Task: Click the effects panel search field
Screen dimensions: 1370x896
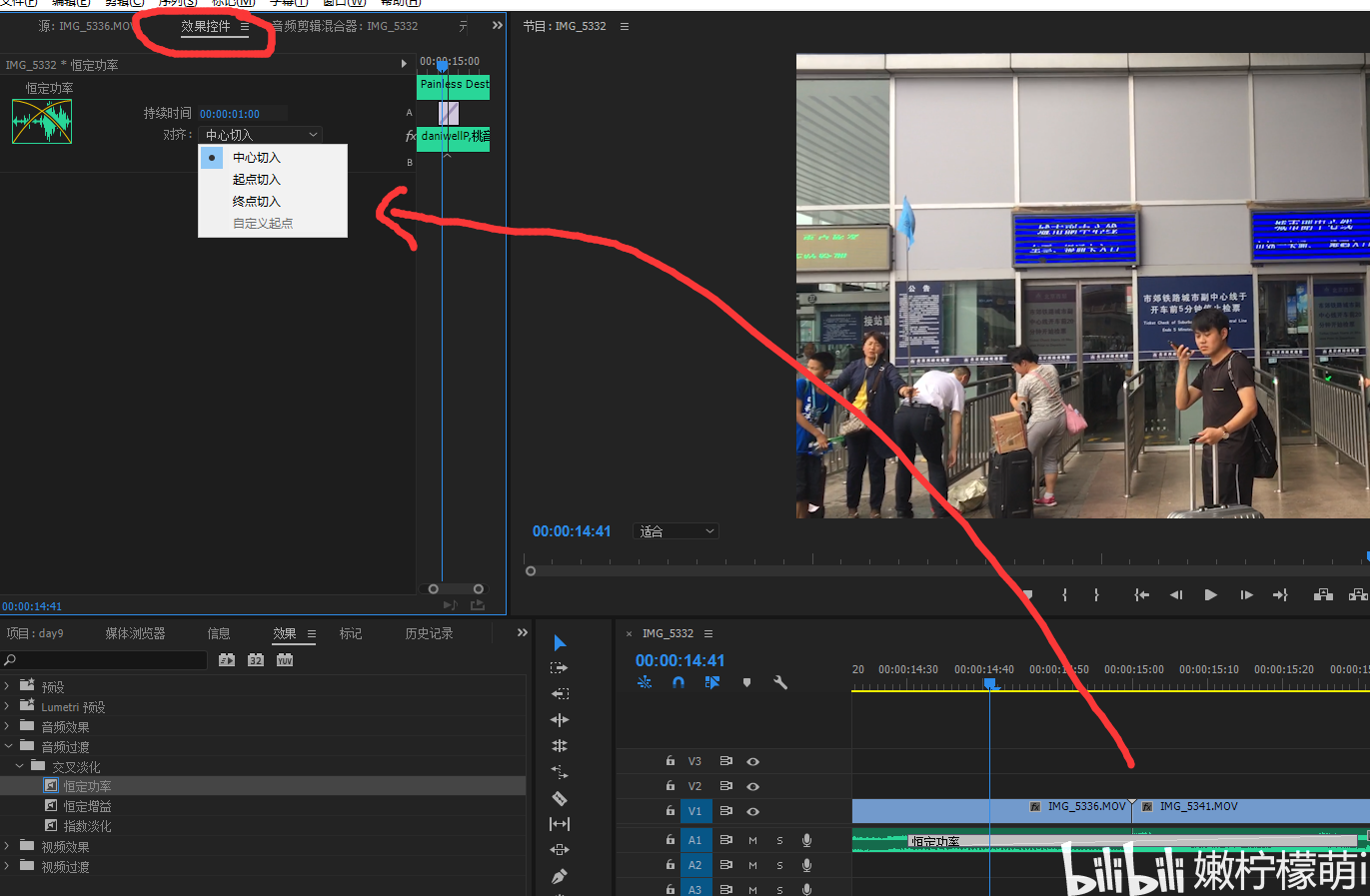Action: tap(104, 660)
